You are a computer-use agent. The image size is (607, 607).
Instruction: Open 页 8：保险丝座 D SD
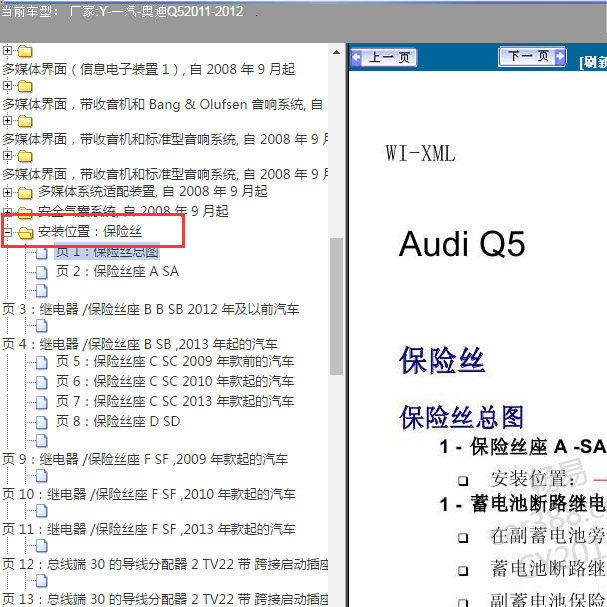pyautogui.click(x=118, y=421)
